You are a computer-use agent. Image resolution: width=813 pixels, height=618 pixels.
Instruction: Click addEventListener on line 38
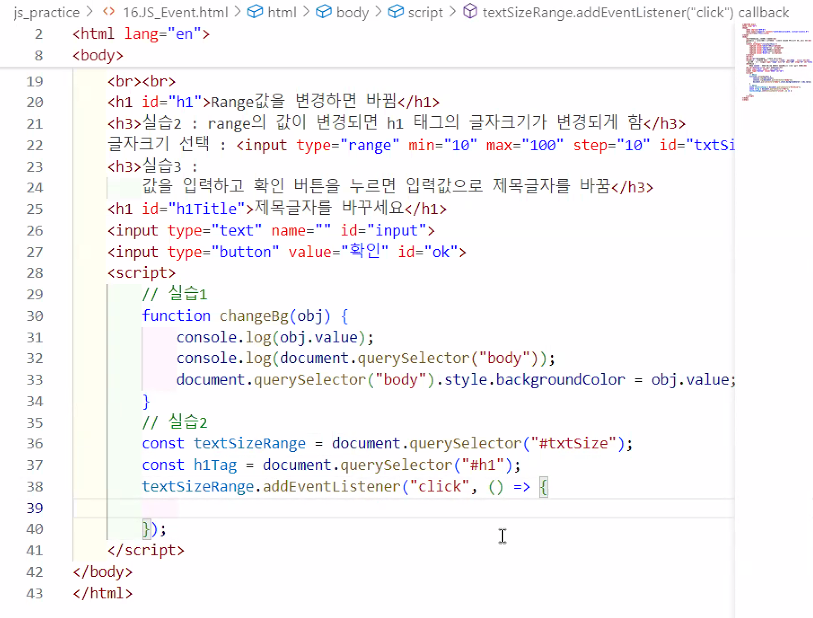(332, 487)
